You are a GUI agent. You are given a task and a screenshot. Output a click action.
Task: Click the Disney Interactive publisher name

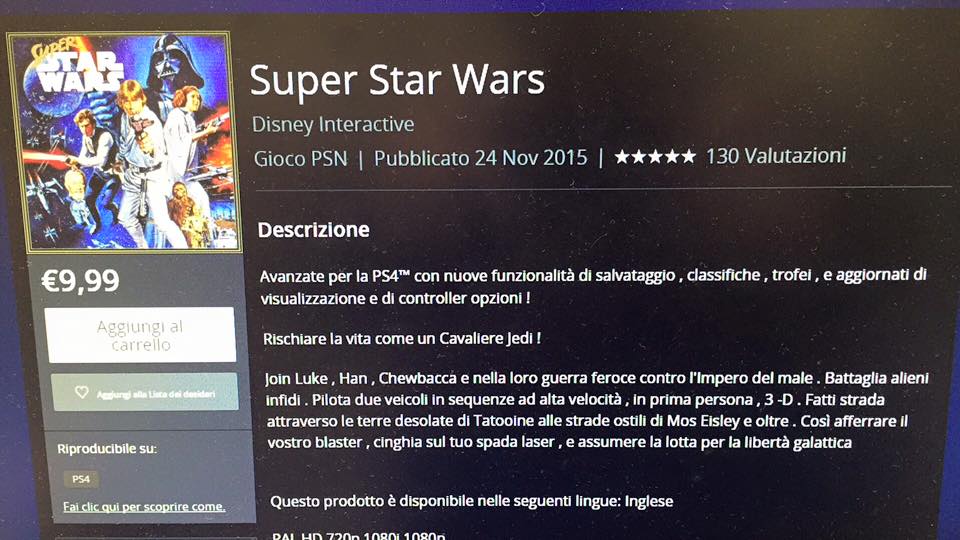[333, 124]
